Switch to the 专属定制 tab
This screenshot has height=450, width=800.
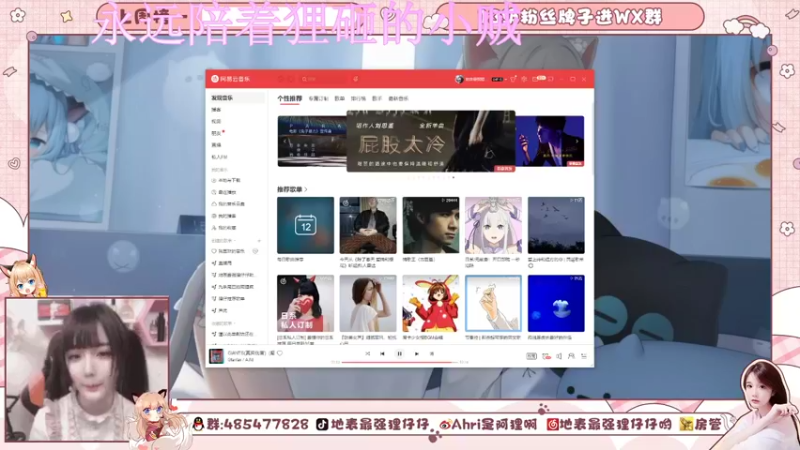(x=318, y=98)
